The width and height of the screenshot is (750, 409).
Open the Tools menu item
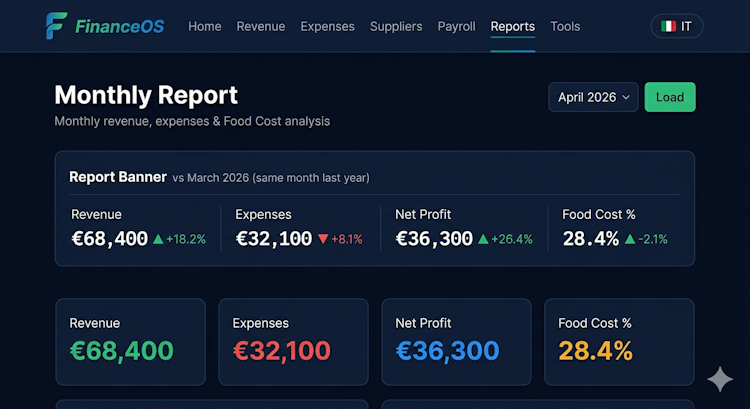(565, 26)
